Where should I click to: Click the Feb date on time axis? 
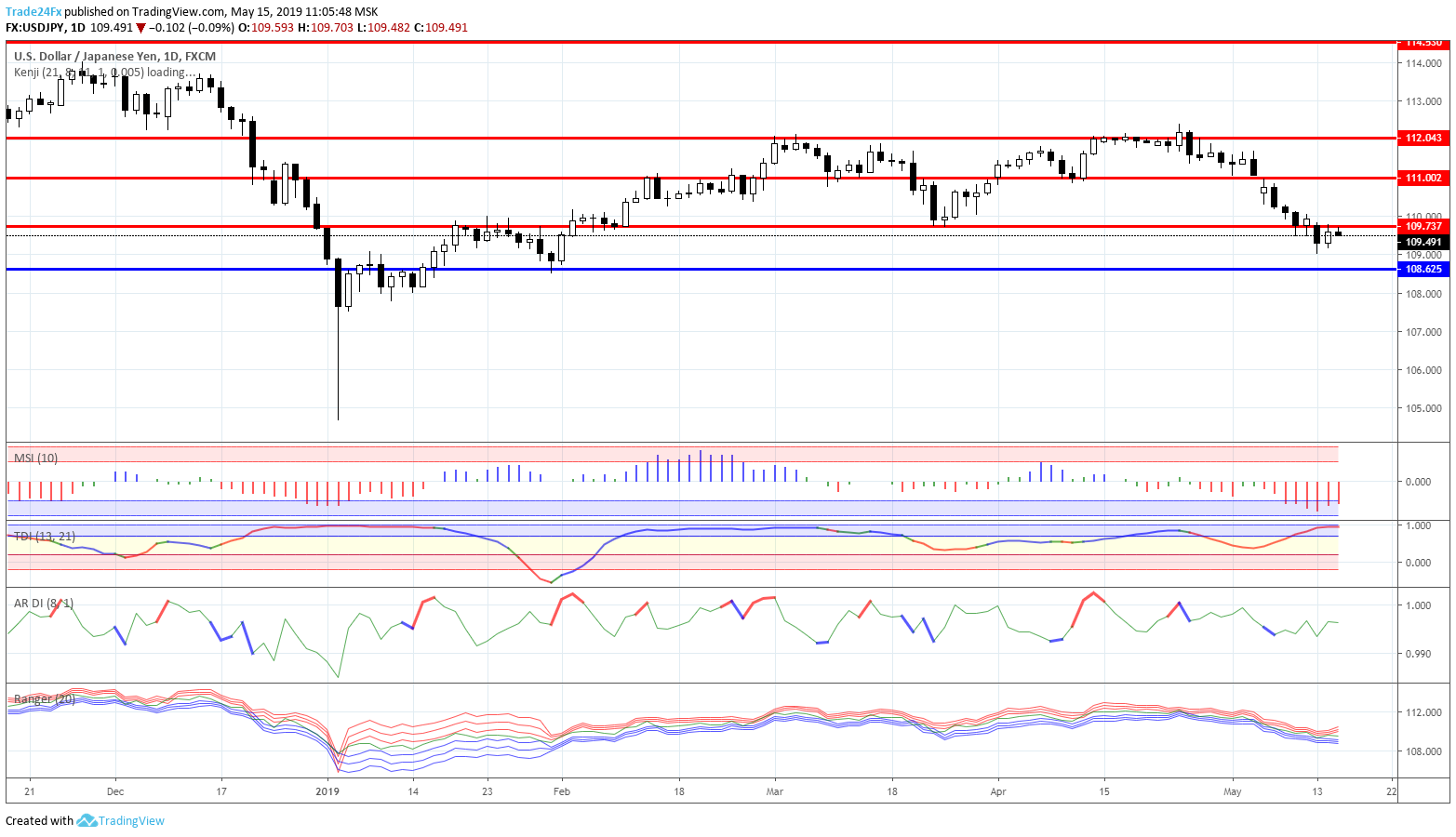click(561, 791)
